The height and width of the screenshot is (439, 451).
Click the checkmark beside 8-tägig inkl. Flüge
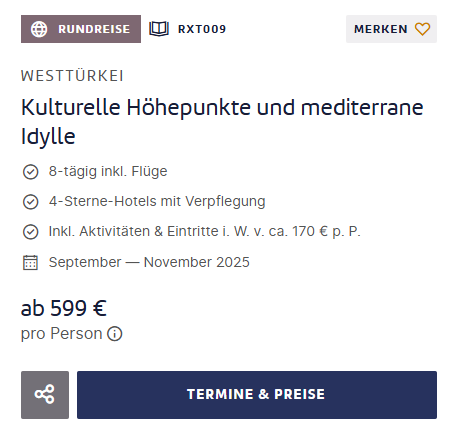(x=30, y=172)
